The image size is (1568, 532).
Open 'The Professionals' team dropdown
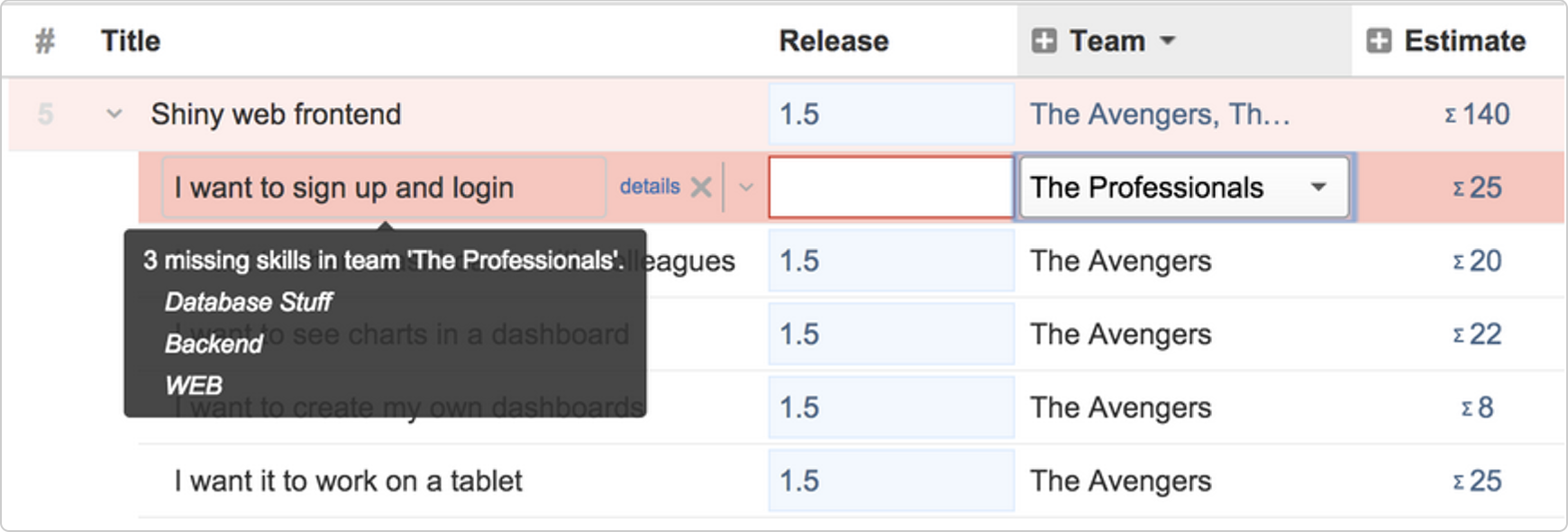[1184, 188]
